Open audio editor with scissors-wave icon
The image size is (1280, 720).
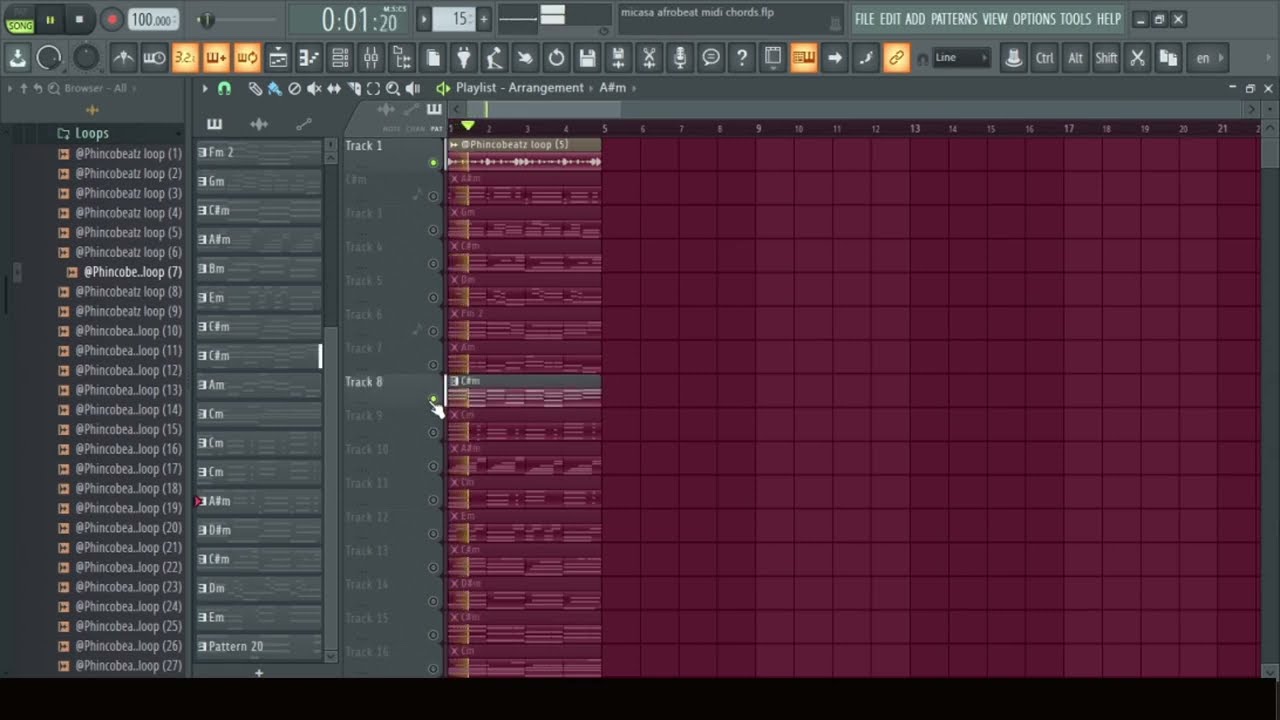click(x=649, y=58)
